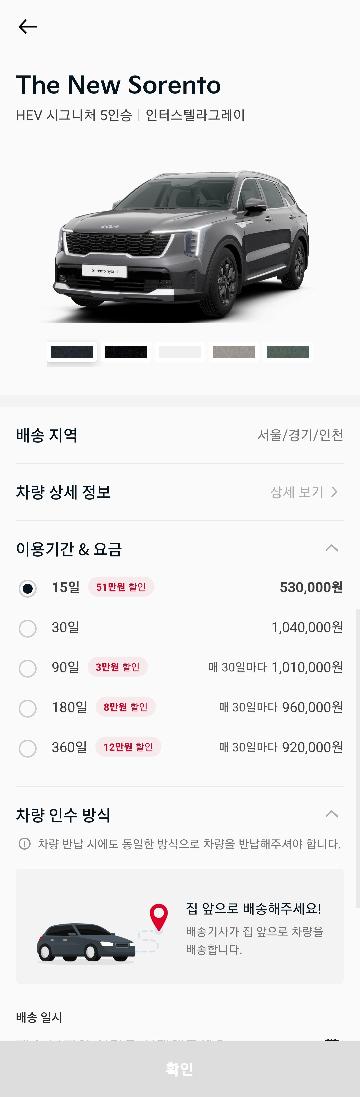Tap the 확인 confirm button
This screenshot has width=360, height=1097.
coord(180,1068)
